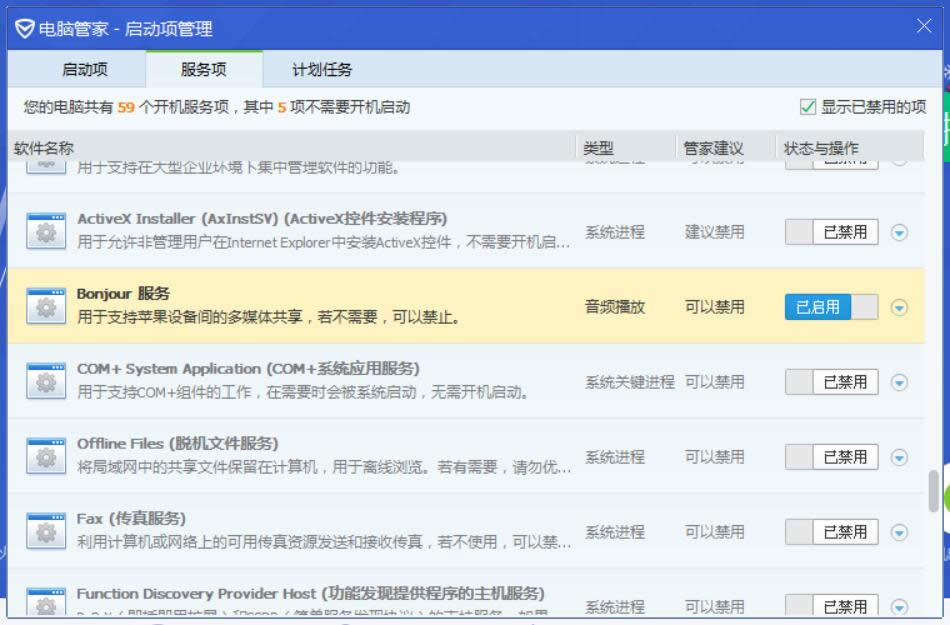Enable the ActiveX Installer service toggle

coord(831,232)
